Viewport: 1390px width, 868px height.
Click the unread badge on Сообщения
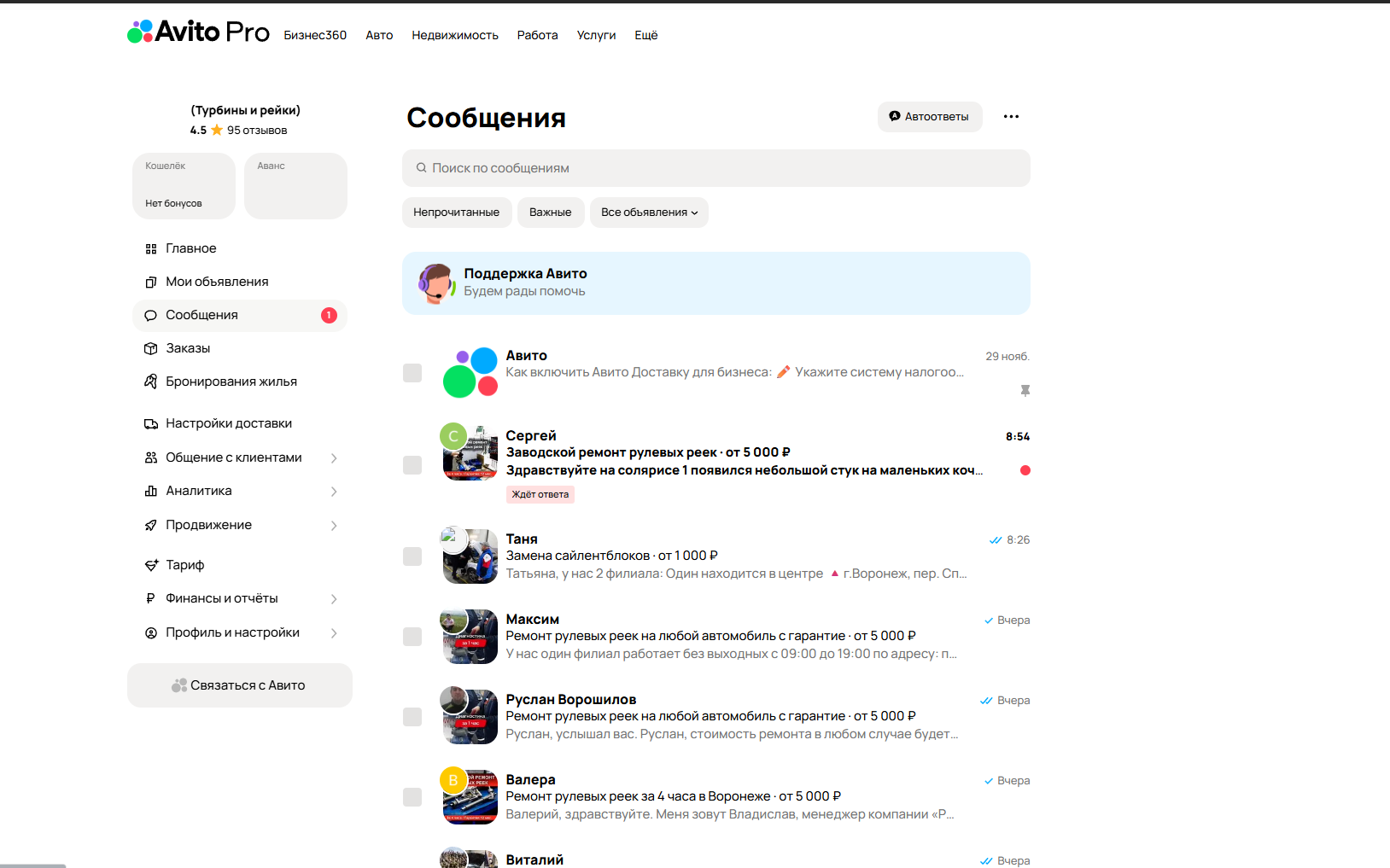point(329,315)
